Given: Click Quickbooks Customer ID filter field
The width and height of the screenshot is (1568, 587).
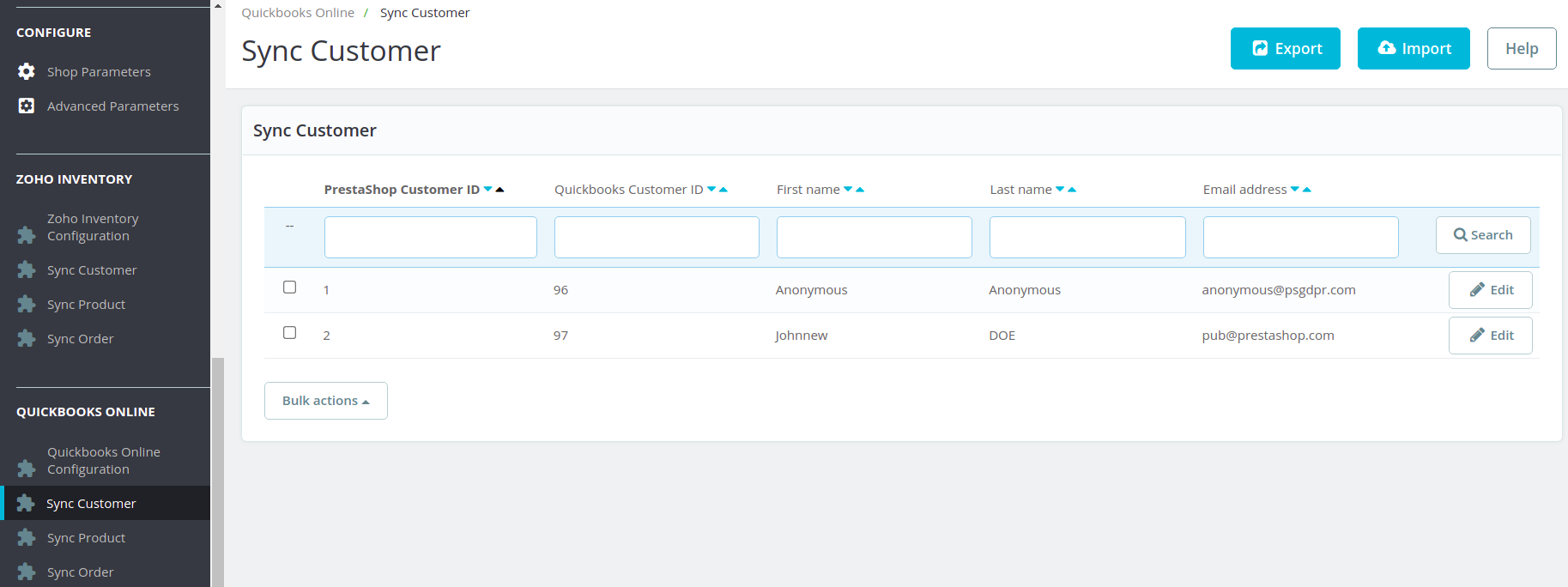Looking at the screenshot, I should [657, 237].
